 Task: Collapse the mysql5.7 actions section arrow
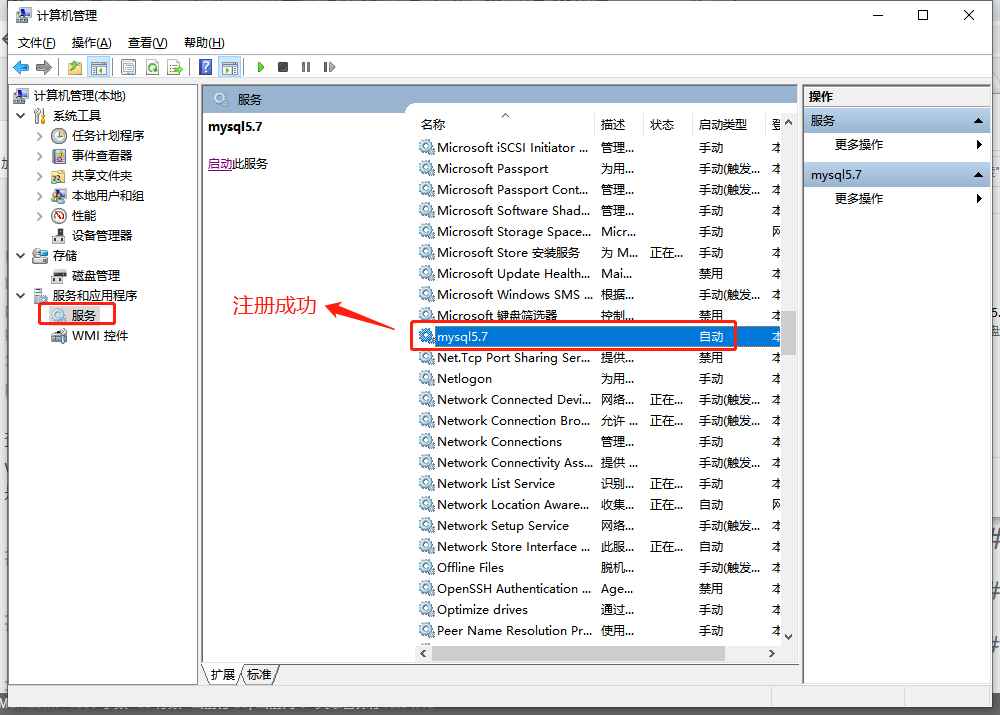[978, 175]
